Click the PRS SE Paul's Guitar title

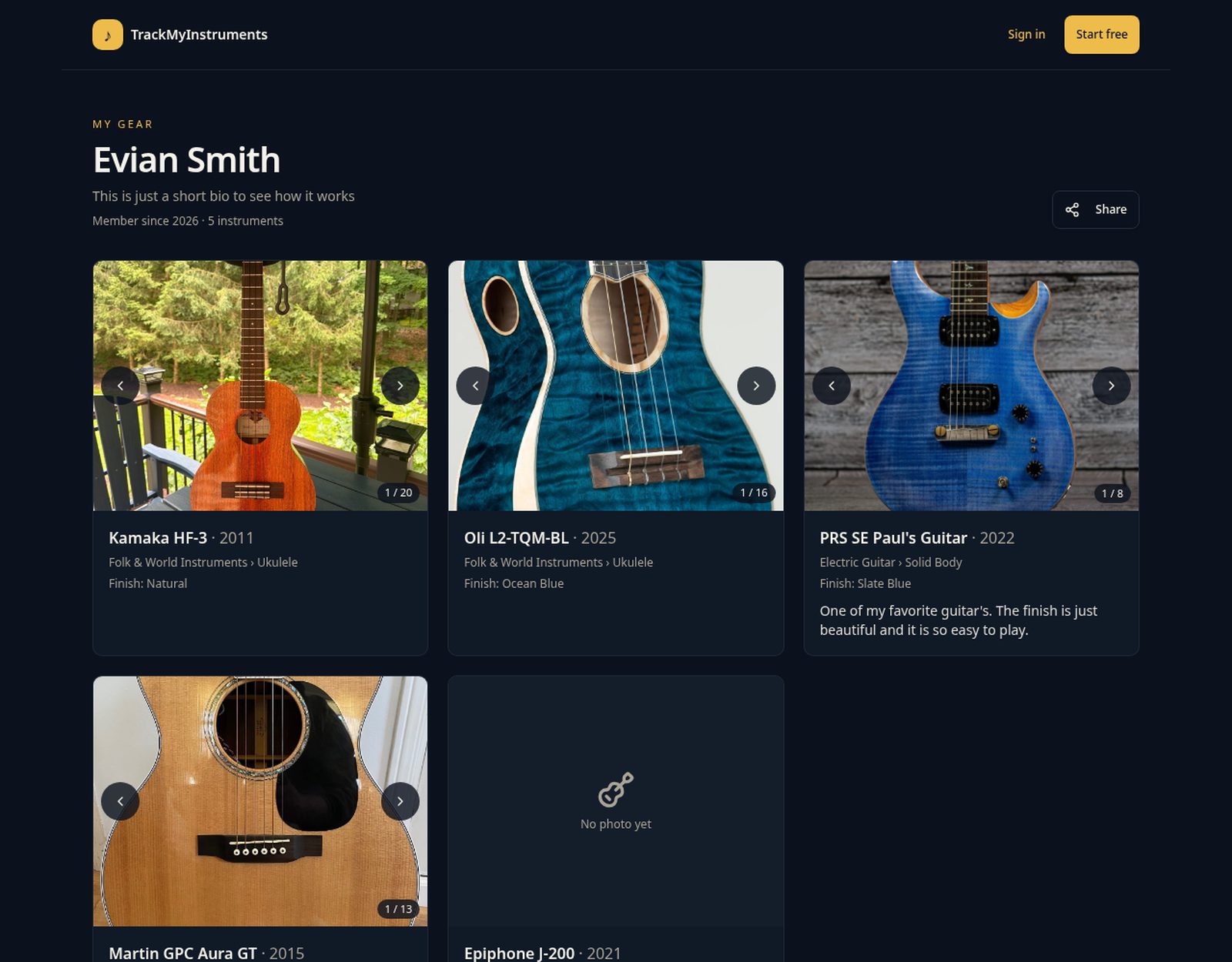coord(893,538)
